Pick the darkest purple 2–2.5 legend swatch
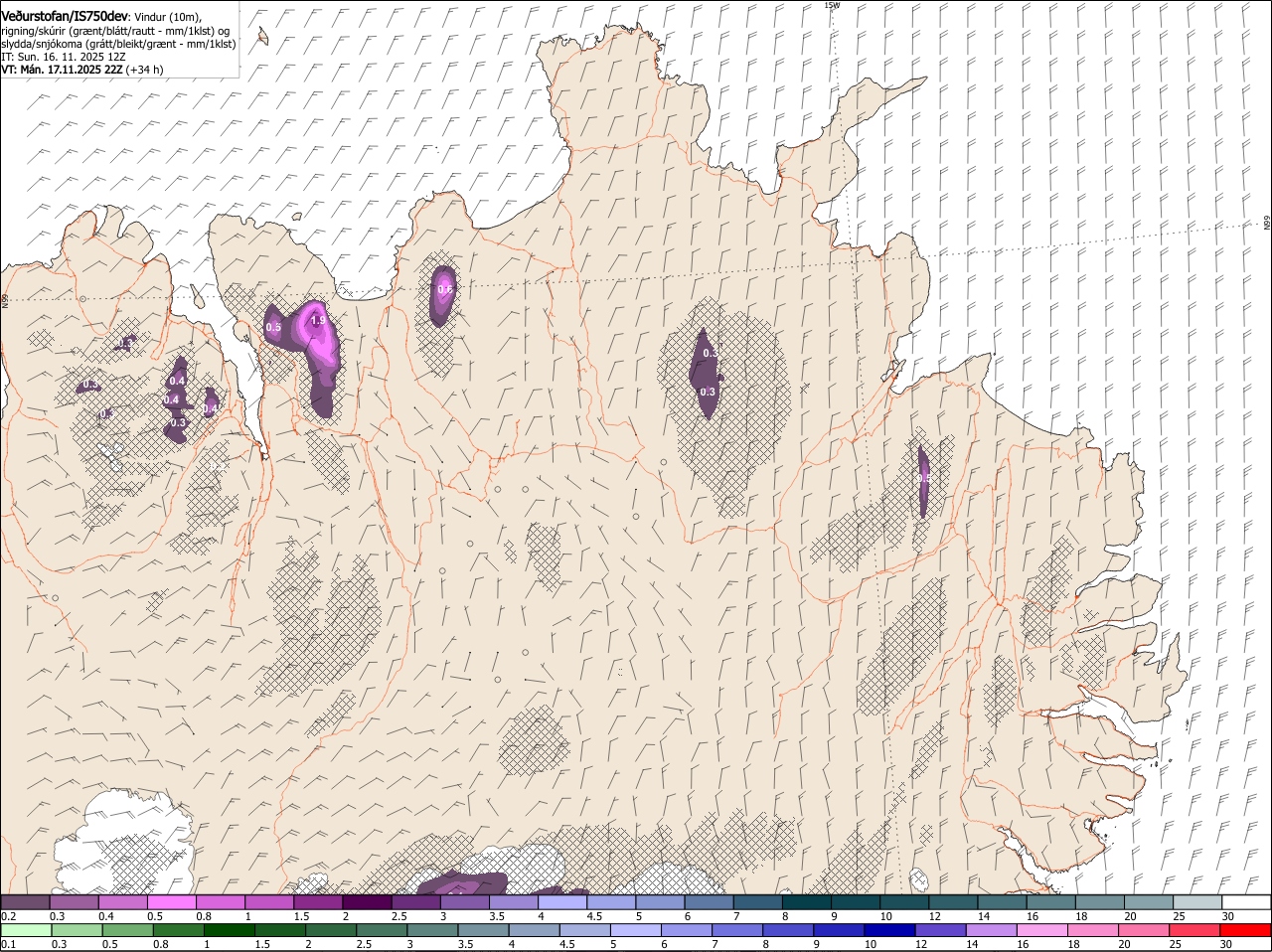The width and height of the screenshot is (1272, 952). point(368,902)
